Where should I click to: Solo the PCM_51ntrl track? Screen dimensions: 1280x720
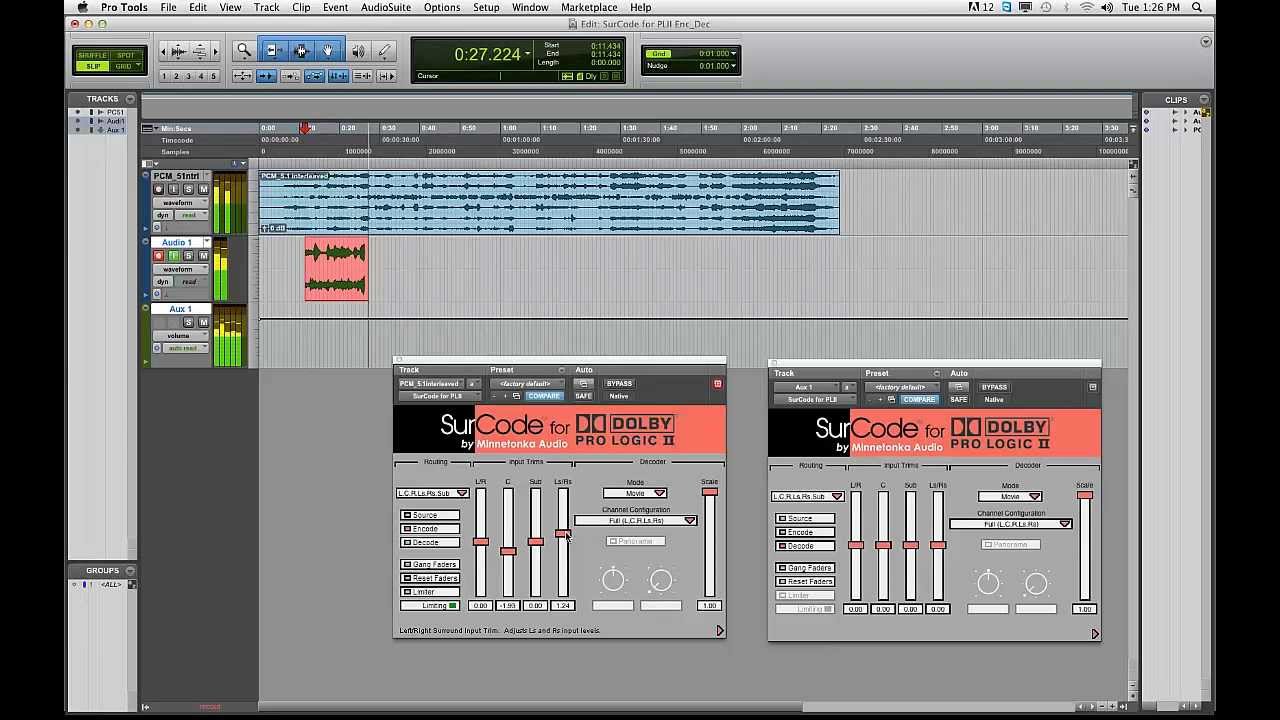(x=188, y=189)
